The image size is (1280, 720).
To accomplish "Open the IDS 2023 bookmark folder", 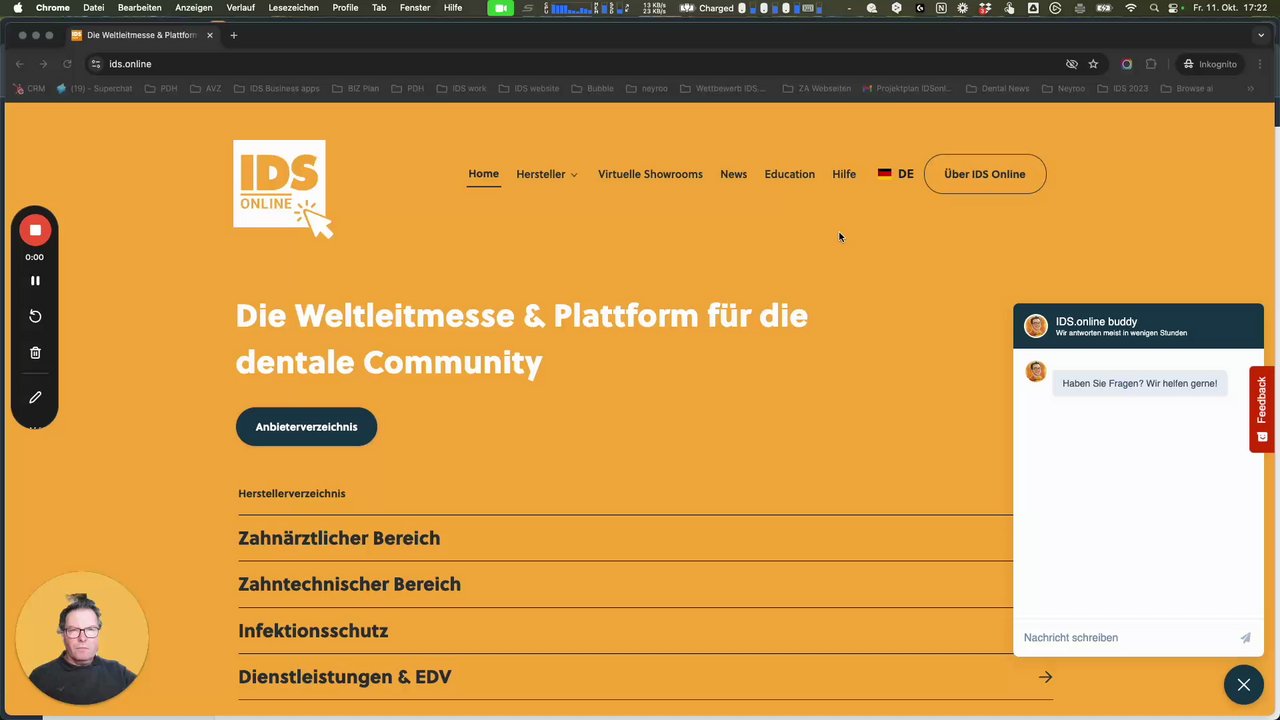I will (x=1123, y=88).
